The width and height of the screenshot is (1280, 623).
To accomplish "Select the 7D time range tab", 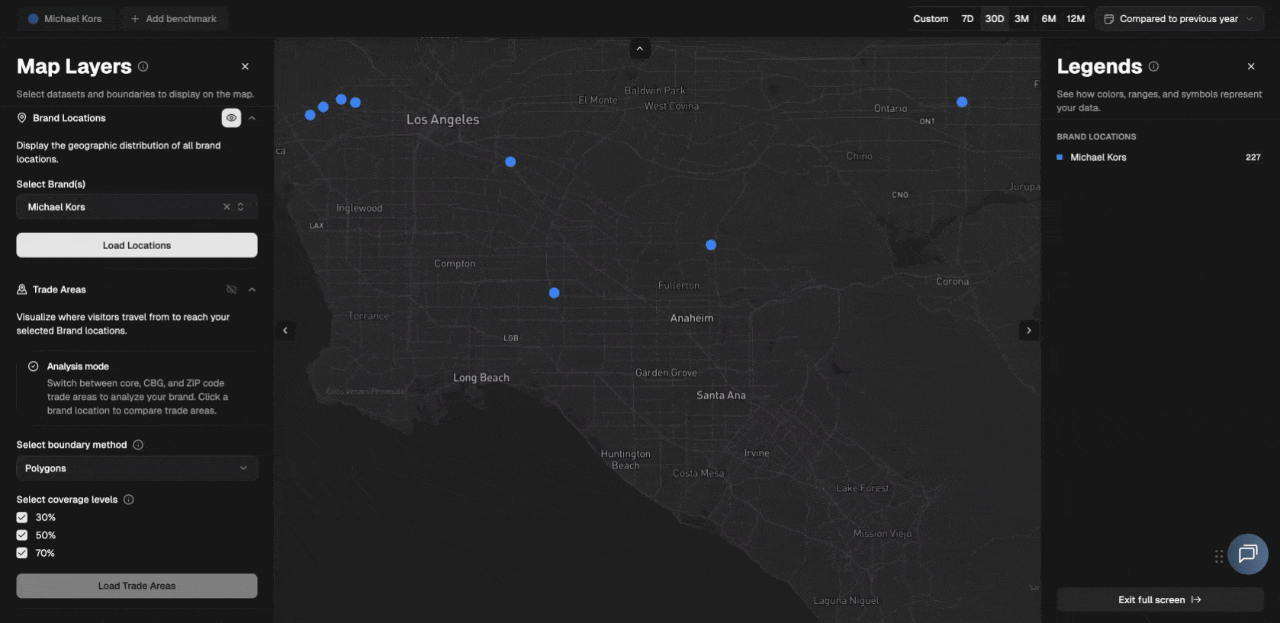I will [x=967, y=18].
